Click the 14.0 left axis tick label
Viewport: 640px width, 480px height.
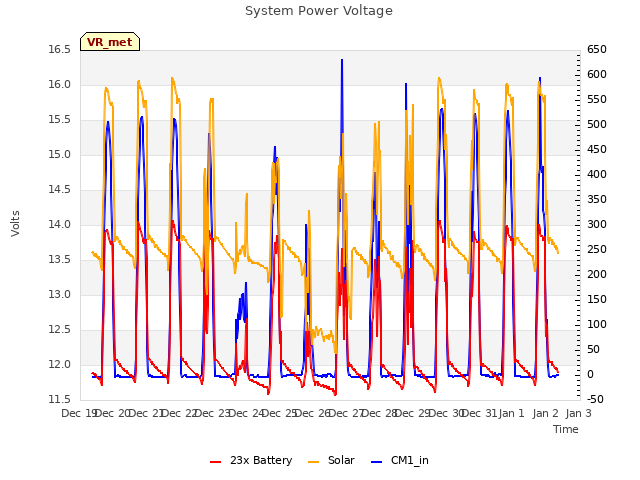coord(60,224)
